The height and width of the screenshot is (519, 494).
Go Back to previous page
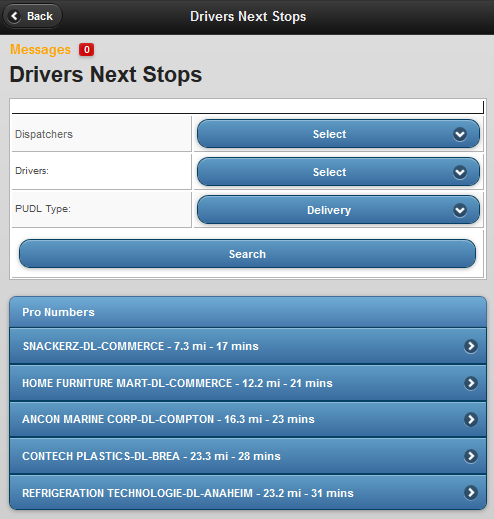click(32, 16)
